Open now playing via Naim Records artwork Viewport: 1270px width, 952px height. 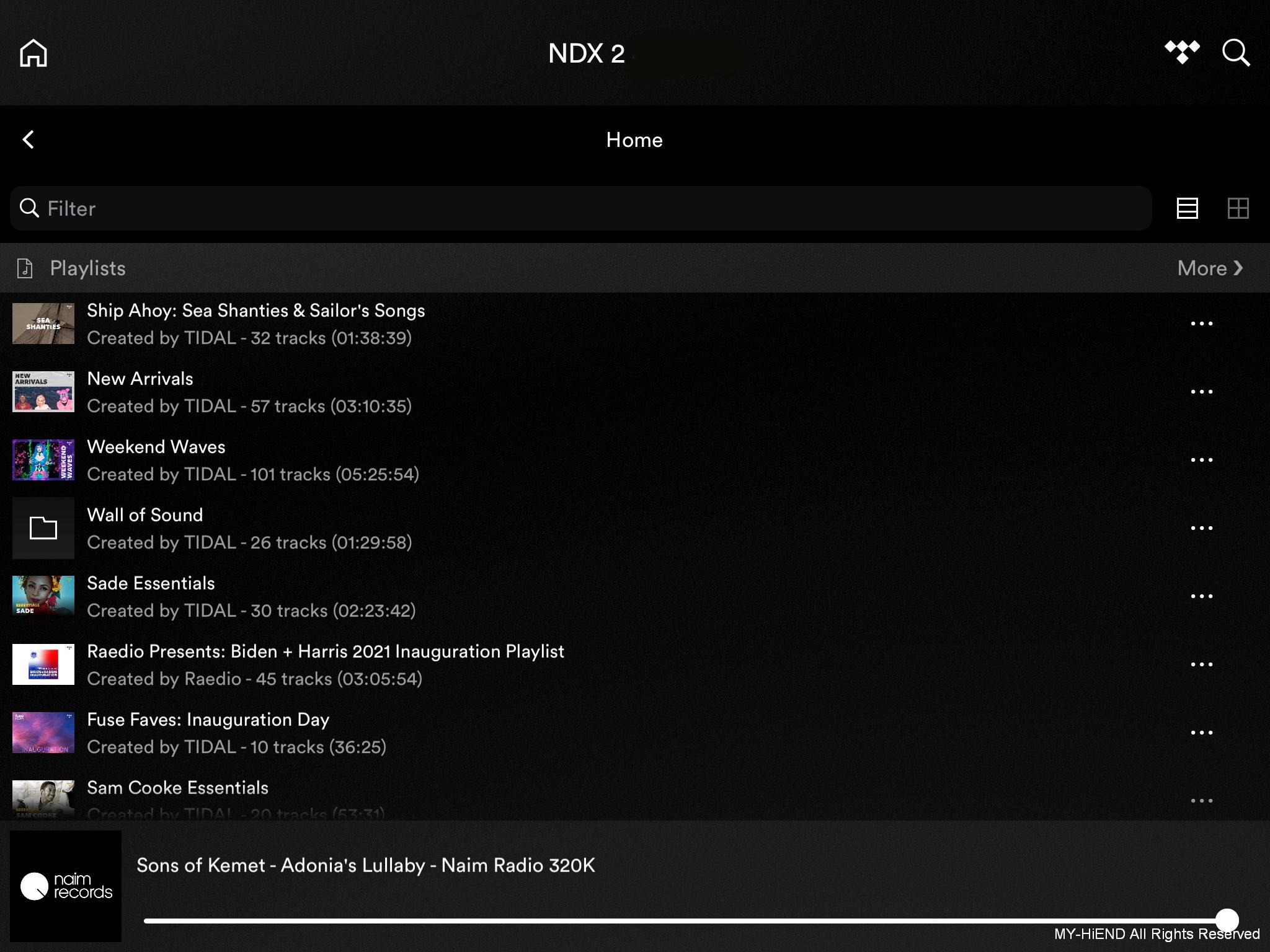coord(66,886)
